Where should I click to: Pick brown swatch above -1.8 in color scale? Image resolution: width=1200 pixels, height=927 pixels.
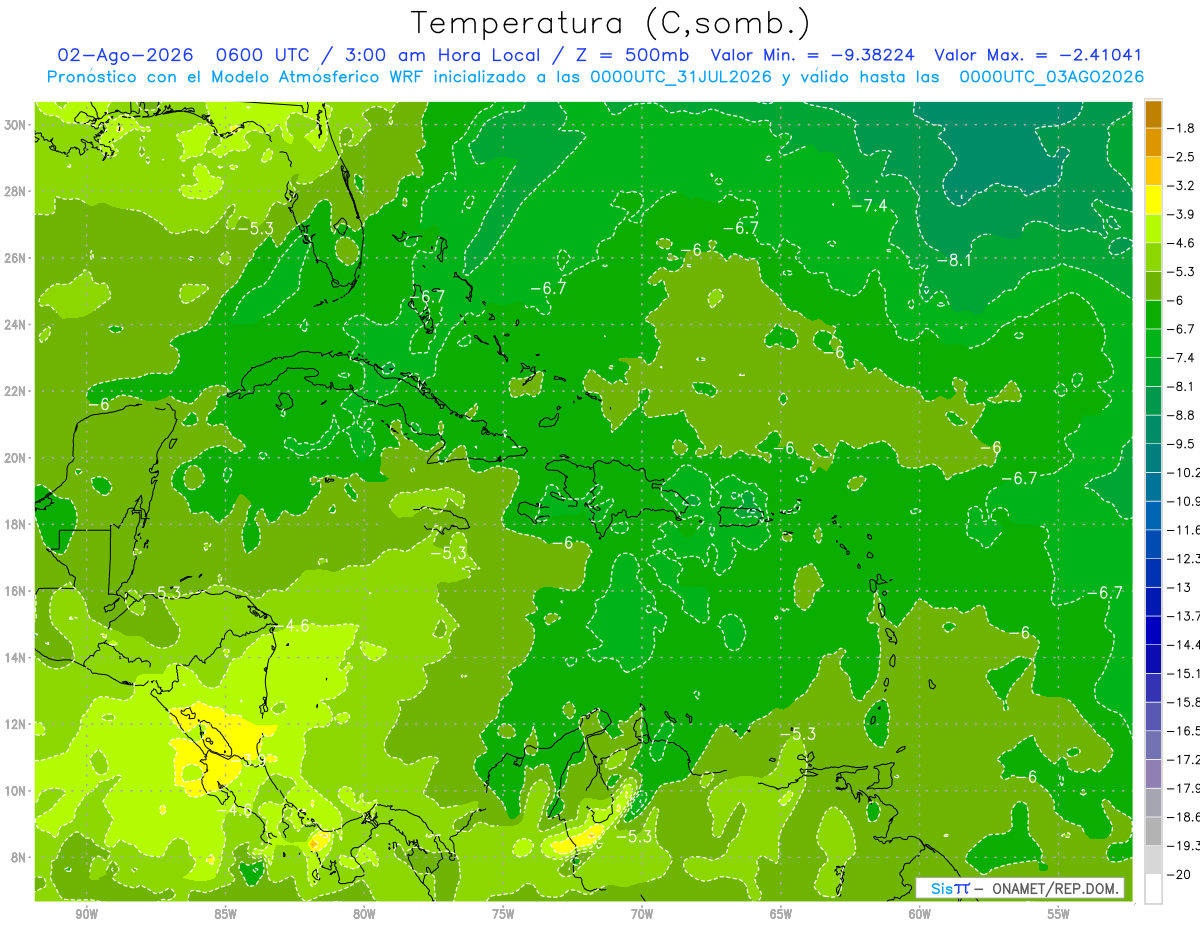point(1153,114)
